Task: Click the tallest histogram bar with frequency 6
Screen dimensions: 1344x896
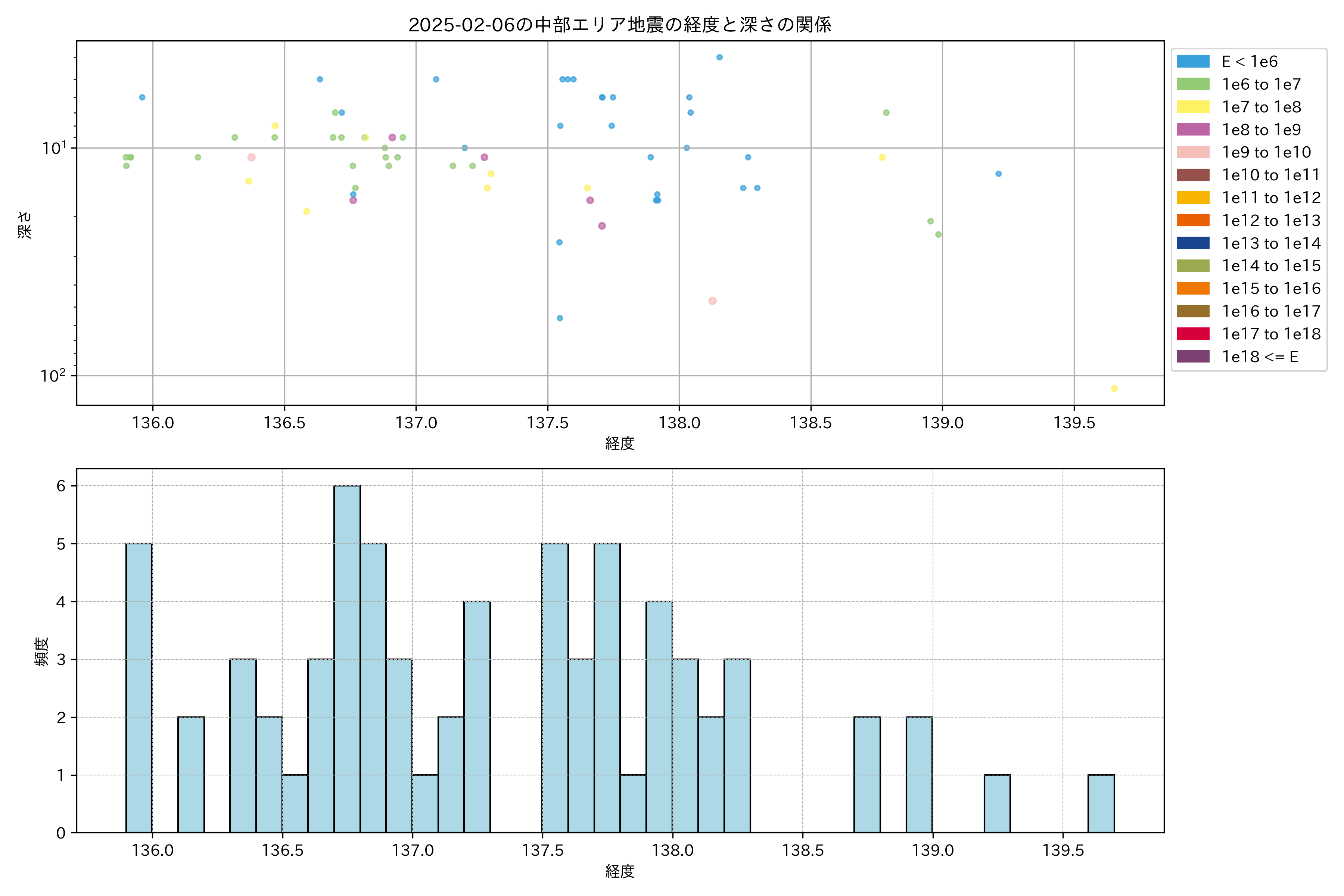Action: click(x=347, y=657)
